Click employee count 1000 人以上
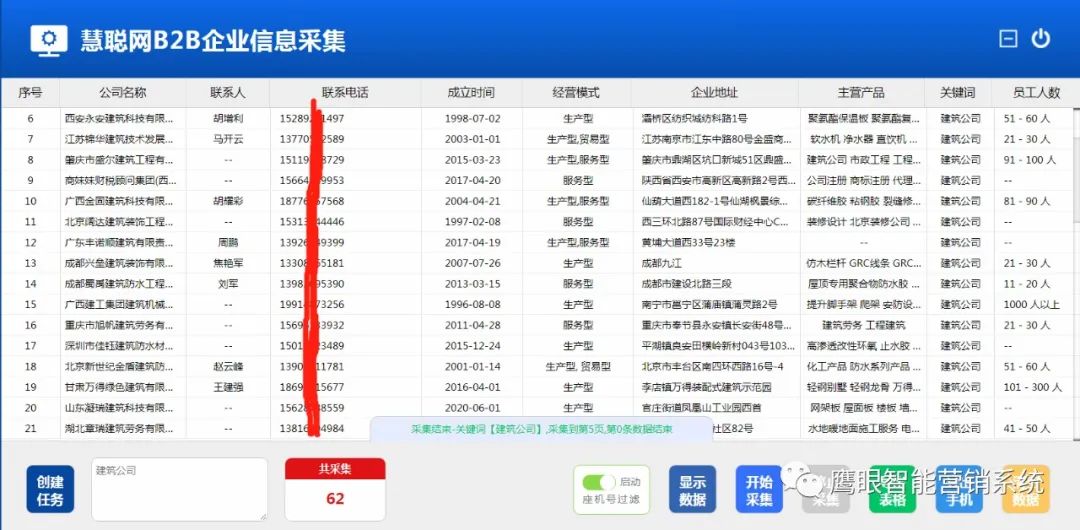Viewport: 1080px width, 530px height. [x=1032, y=305]
